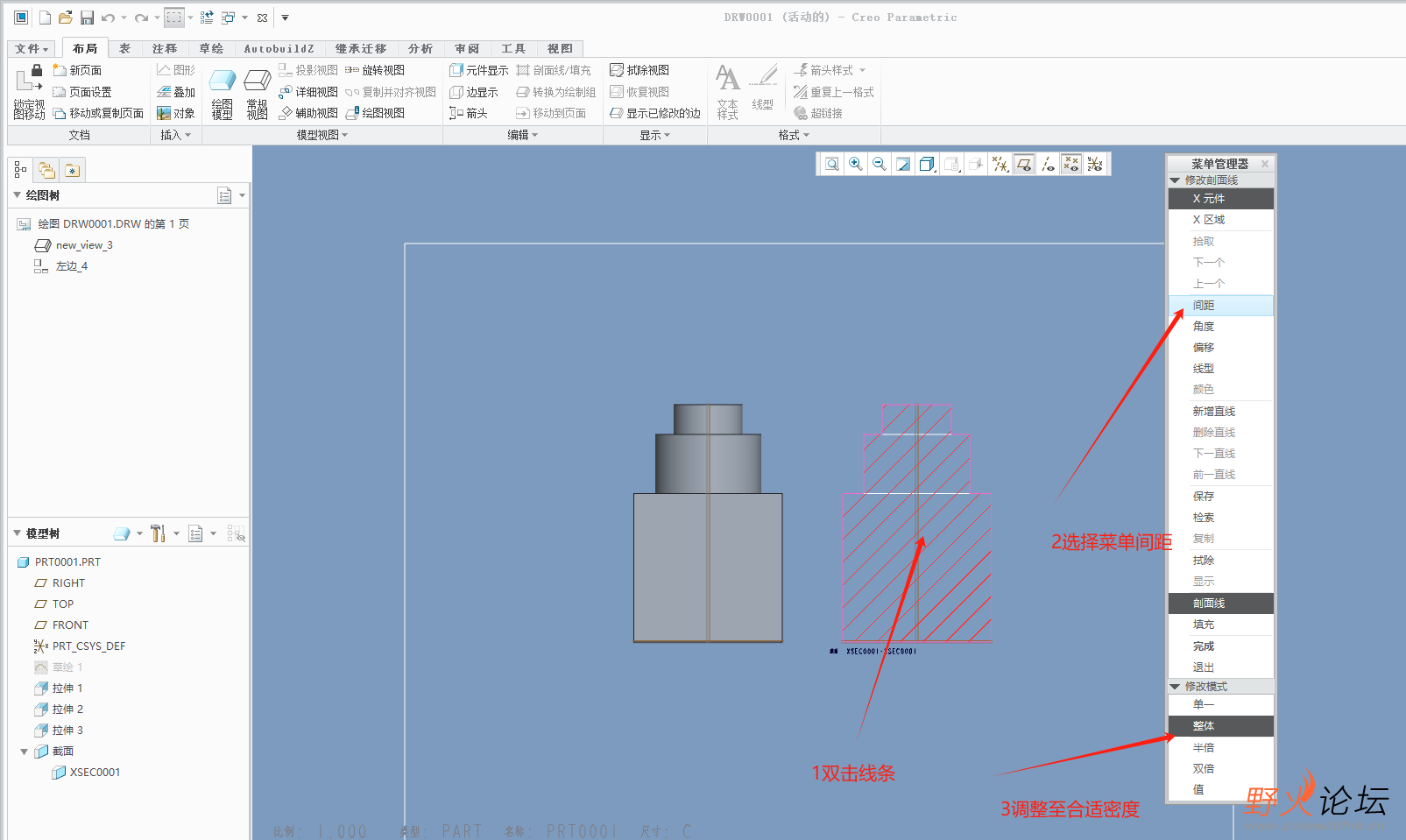This screenshot has width=1406, height=840.
Task: Collapse the 模型树 panel header
Action: click(x=17, y=533)
